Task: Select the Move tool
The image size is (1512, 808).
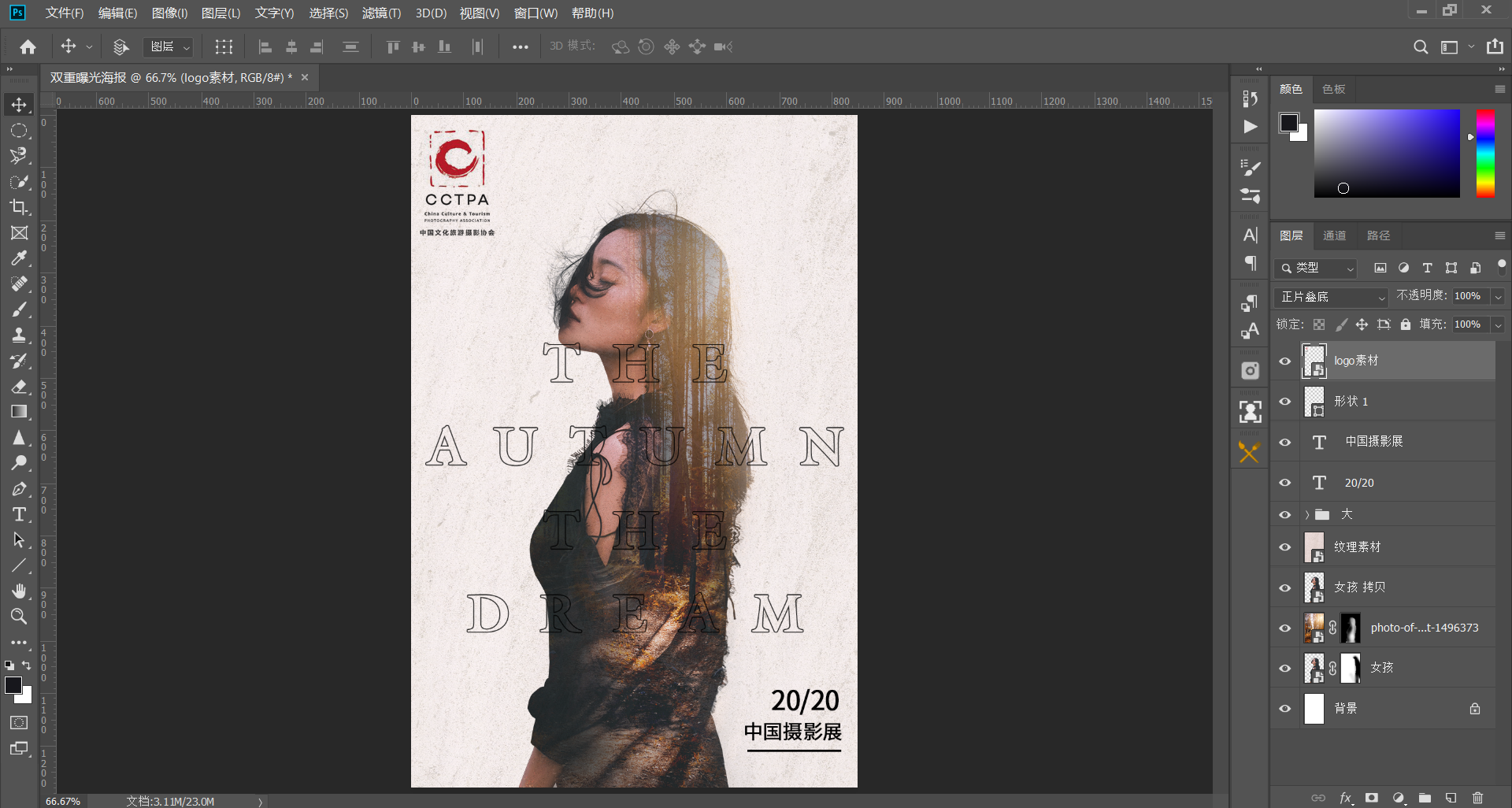Action: coord(19,105)
